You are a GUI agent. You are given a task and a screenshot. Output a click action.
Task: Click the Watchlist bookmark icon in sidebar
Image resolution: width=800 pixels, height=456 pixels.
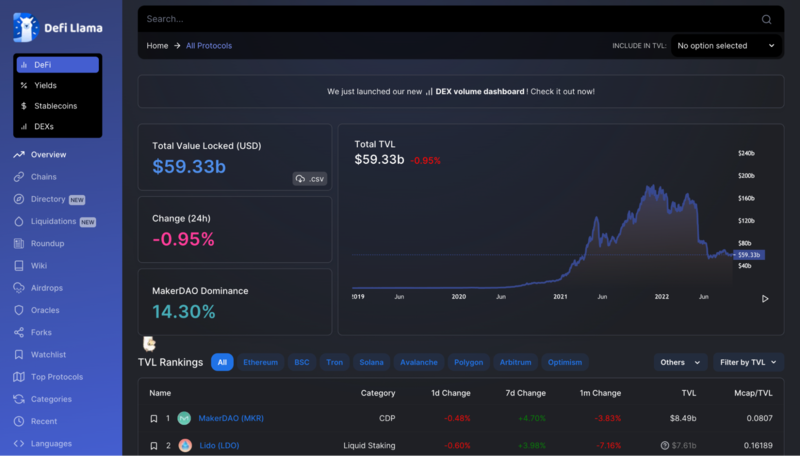point(19,354)
